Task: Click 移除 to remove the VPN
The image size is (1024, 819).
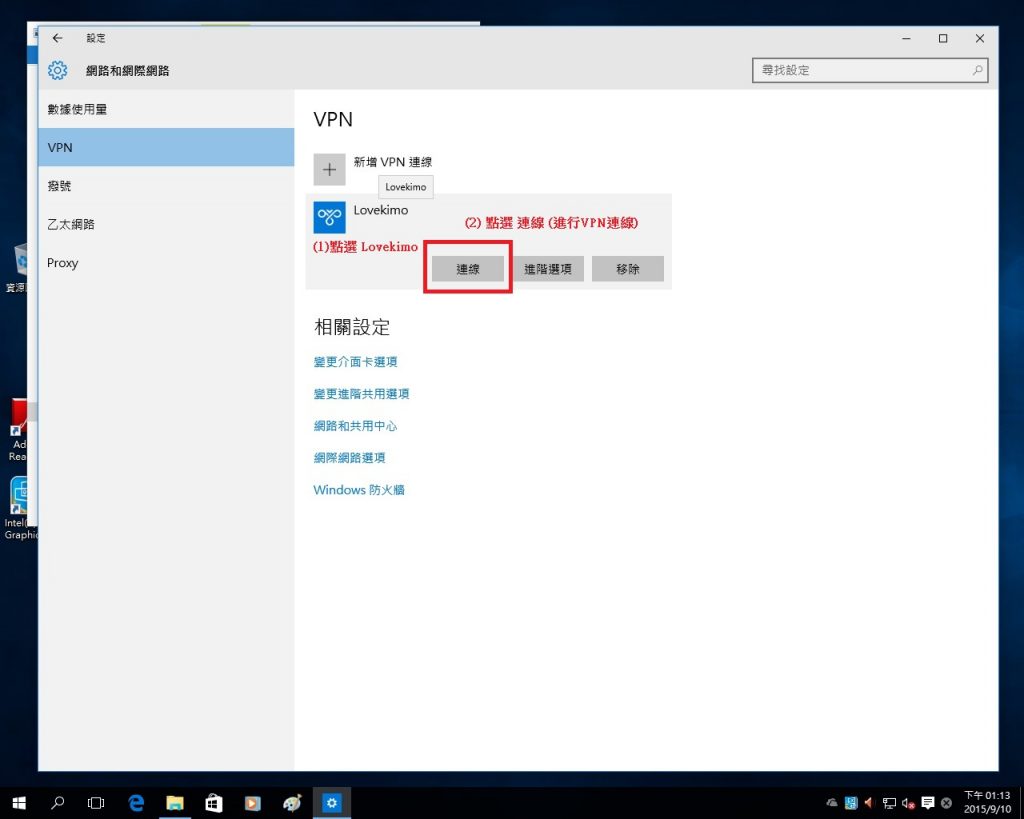Action: click(627, 268)
